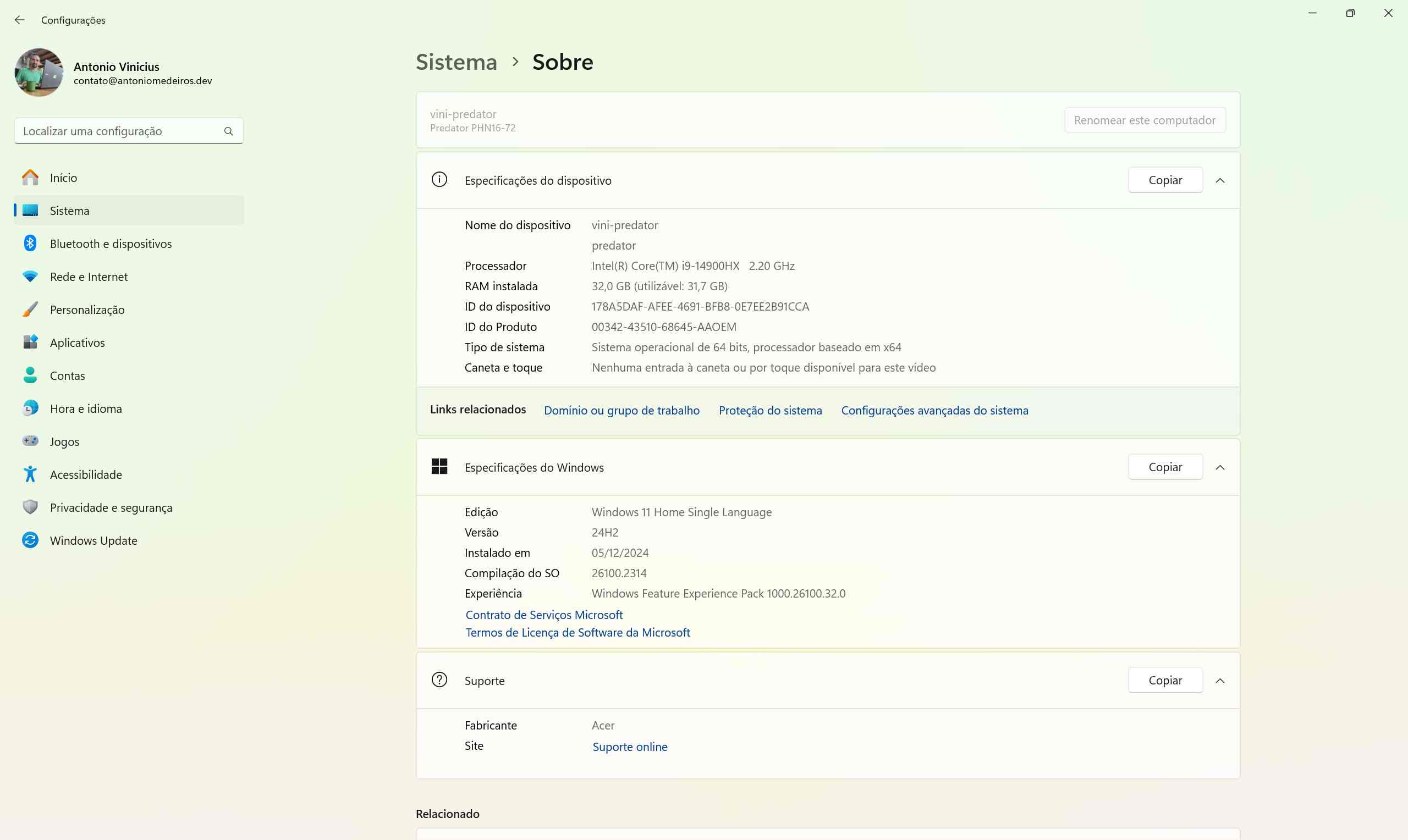Click Antonio Vinicius profile picture
Screen dimensions: 1408x840
point(39,73)
